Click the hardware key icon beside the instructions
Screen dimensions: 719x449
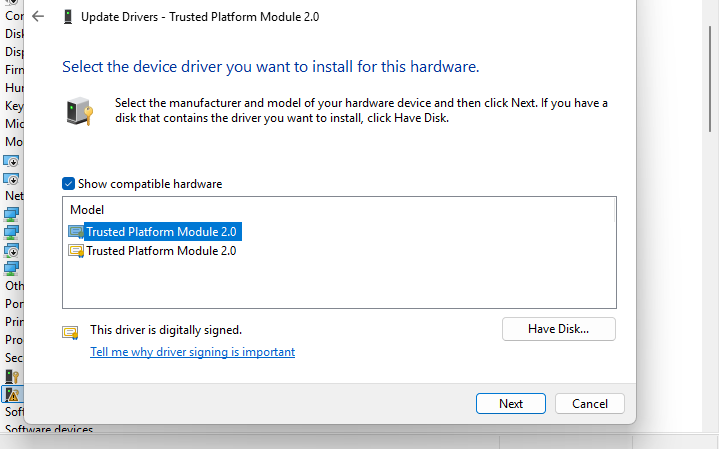pos(80,111)
